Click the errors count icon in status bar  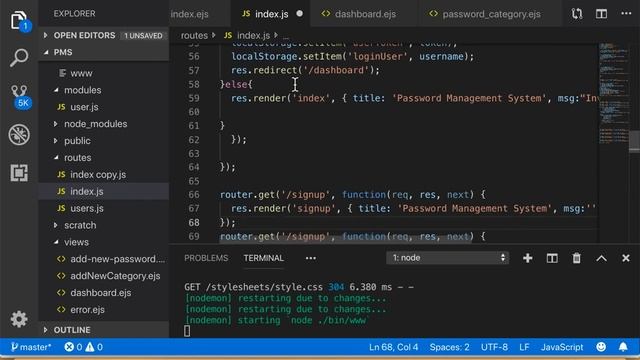tap(69, 347)
